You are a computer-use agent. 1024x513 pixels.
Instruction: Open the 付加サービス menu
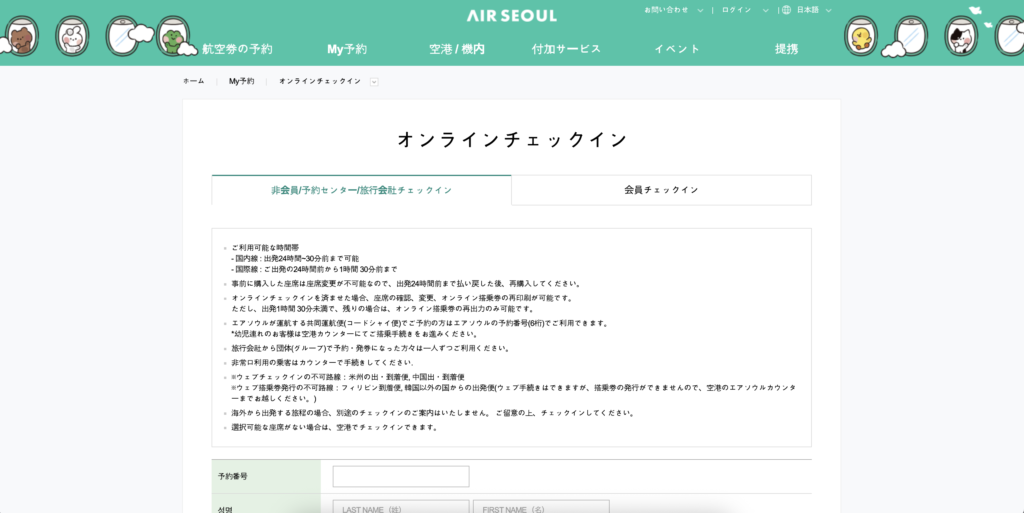[x=566, y=49]
